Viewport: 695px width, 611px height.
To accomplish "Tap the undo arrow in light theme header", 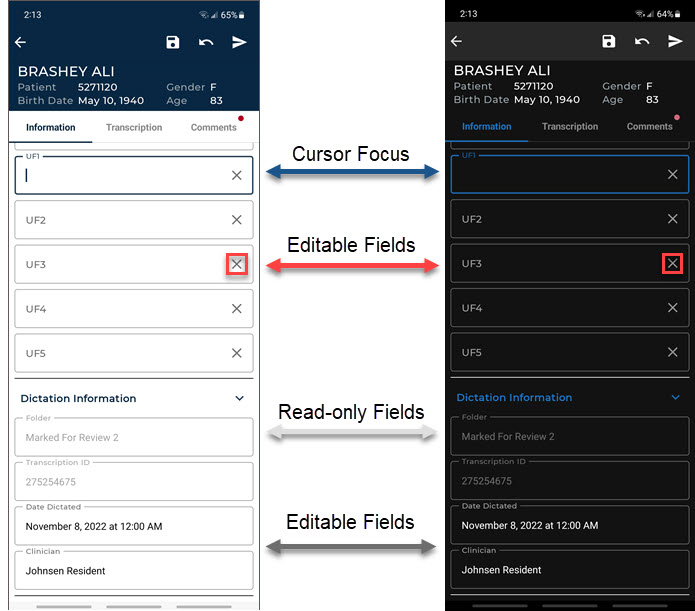I will tap(206, 42).
